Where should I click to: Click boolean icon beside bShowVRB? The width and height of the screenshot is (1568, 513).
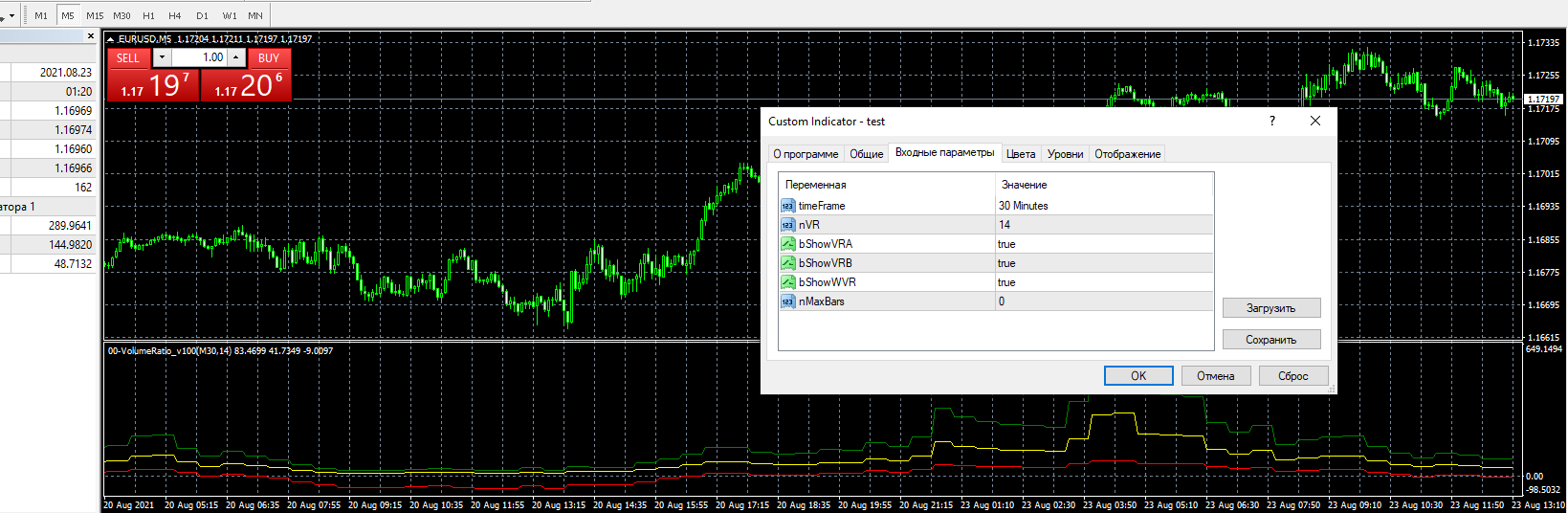(x=787, y=263)
